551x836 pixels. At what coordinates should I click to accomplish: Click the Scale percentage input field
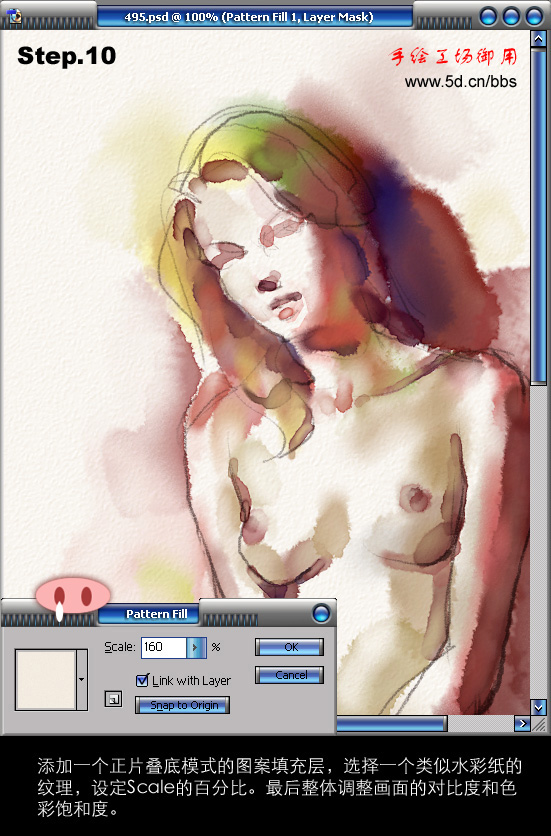coord(164,647)
